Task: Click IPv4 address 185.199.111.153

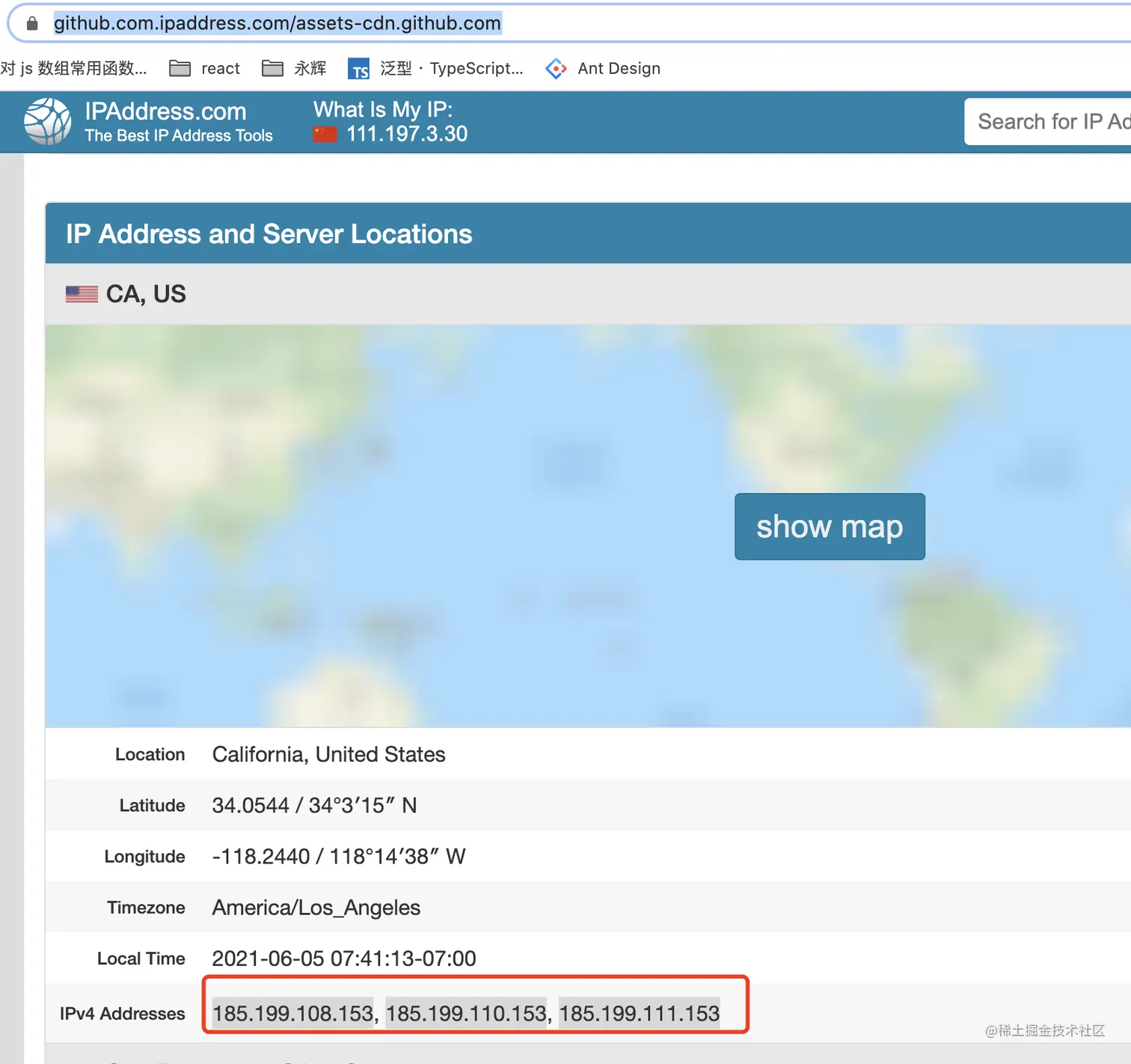Action: (x=640, y=1013)
